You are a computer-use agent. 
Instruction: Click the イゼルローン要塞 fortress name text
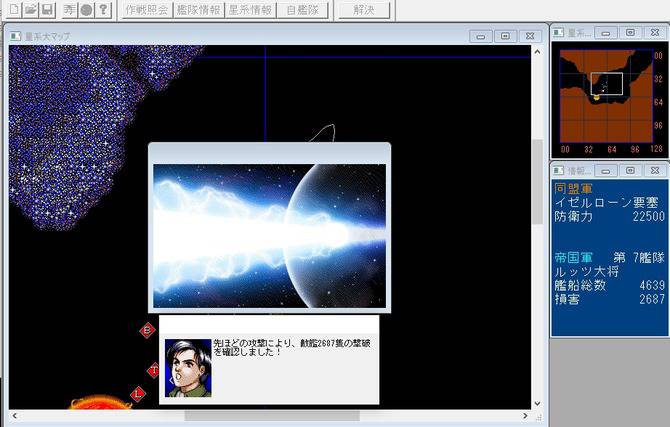606,202
